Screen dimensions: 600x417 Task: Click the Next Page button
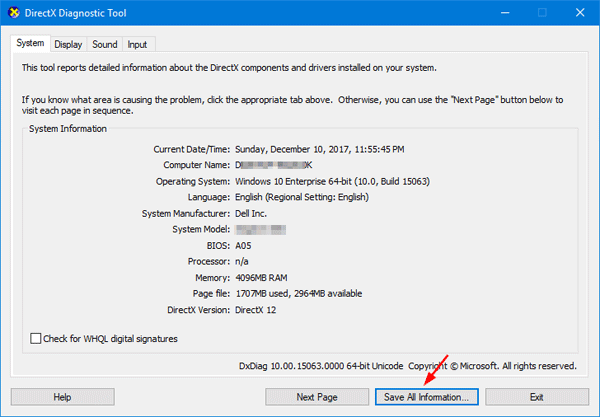(318, 397)
